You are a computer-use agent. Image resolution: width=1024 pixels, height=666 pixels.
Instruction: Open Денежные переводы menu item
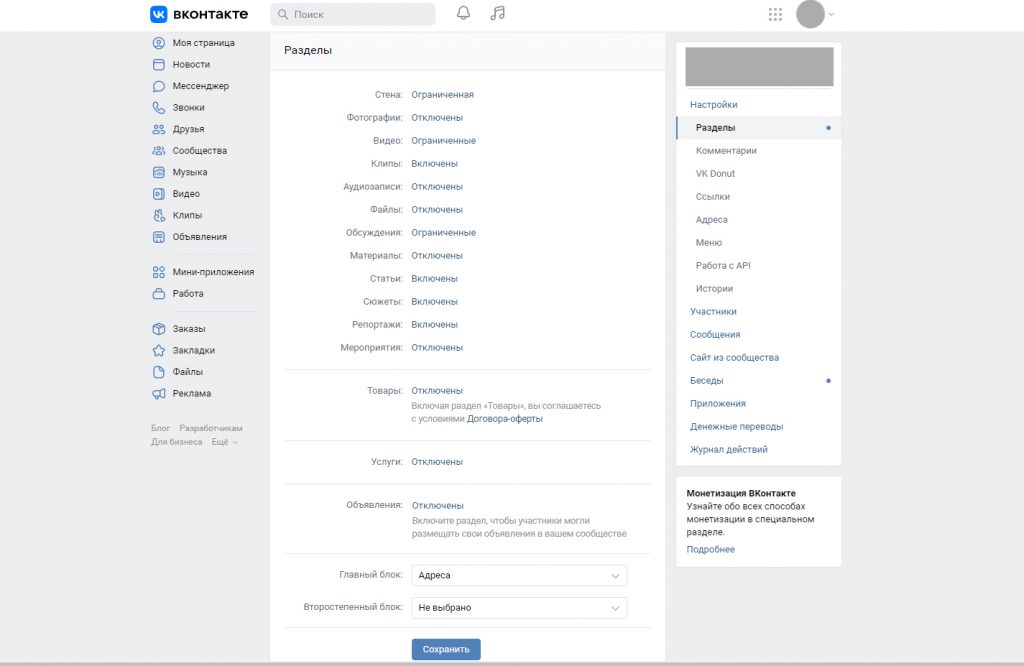click(x=736, y=426)
